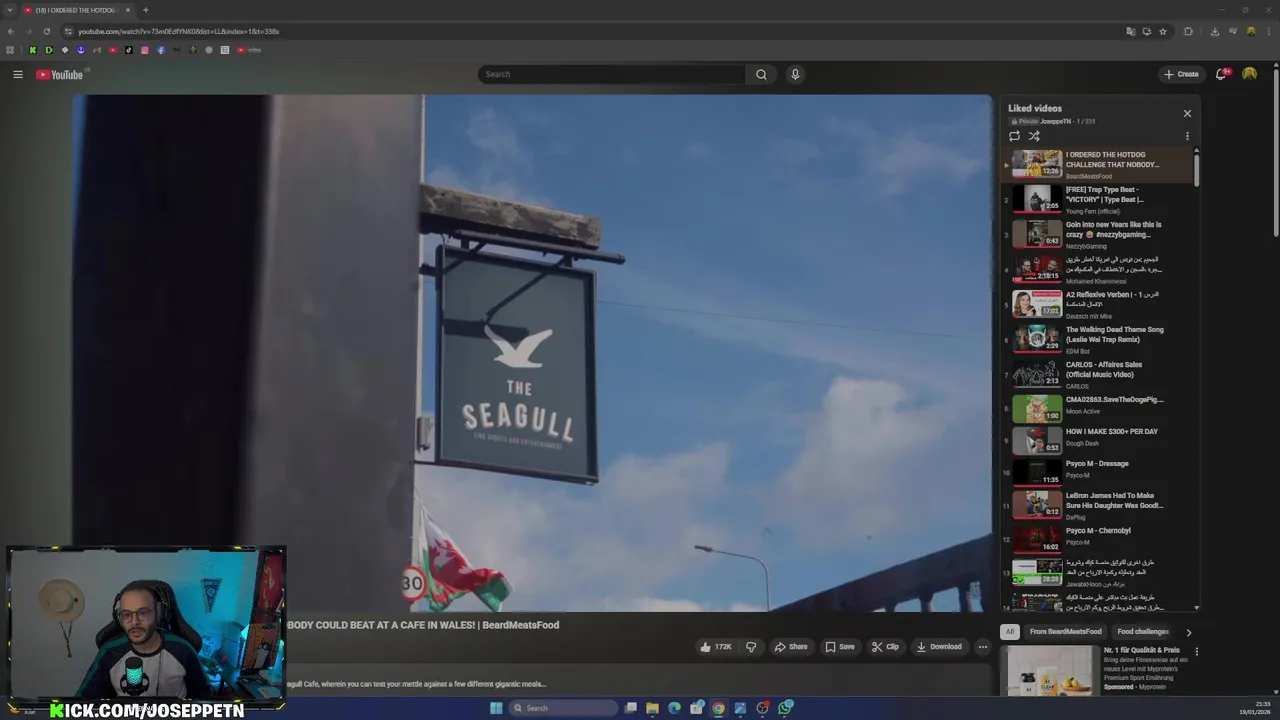Show more filter chips with right arrow

1188,632
